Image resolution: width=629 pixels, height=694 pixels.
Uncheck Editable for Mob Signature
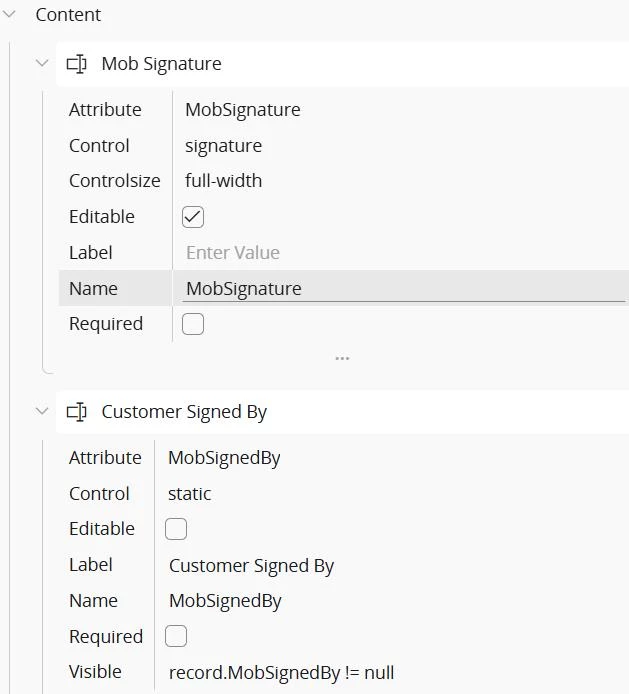click(193, 217)
